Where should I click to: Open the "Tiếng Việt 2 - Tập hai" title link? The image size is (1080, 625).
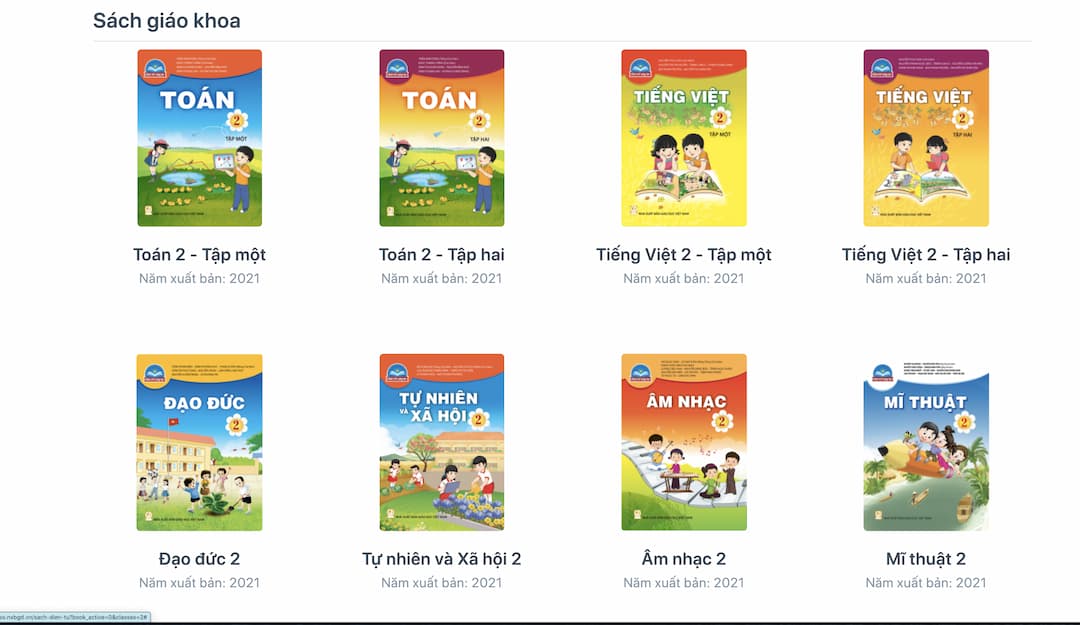tap(926, 255)
